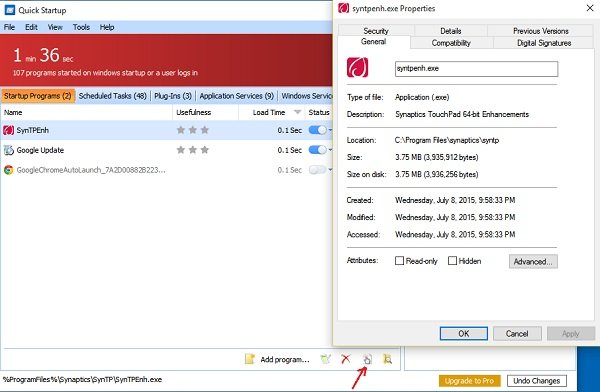Click the Modified date value
The height and width of the screenshot is (392, 600).
coord(455,217)
